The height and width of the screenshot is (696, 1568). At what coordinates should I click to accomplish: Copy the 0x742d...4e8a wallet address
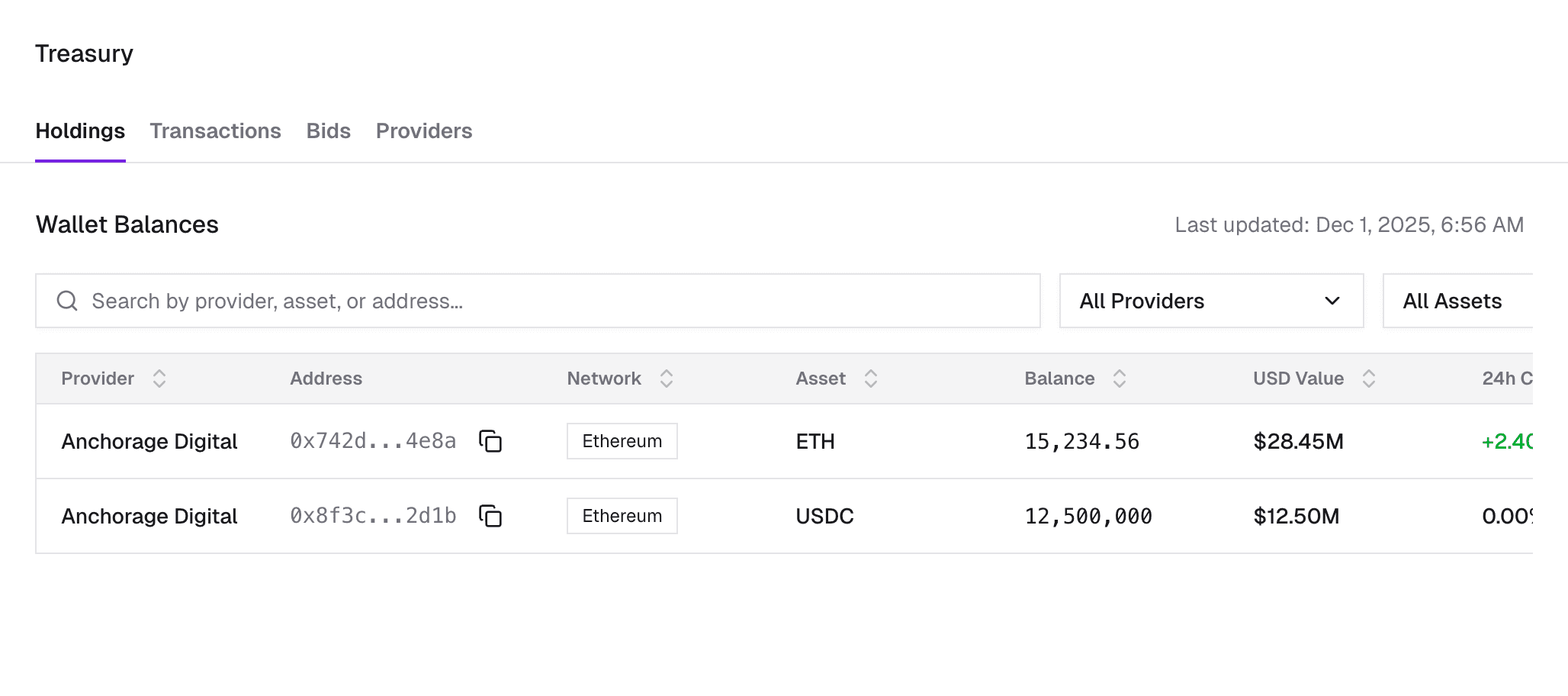[490, 441]
